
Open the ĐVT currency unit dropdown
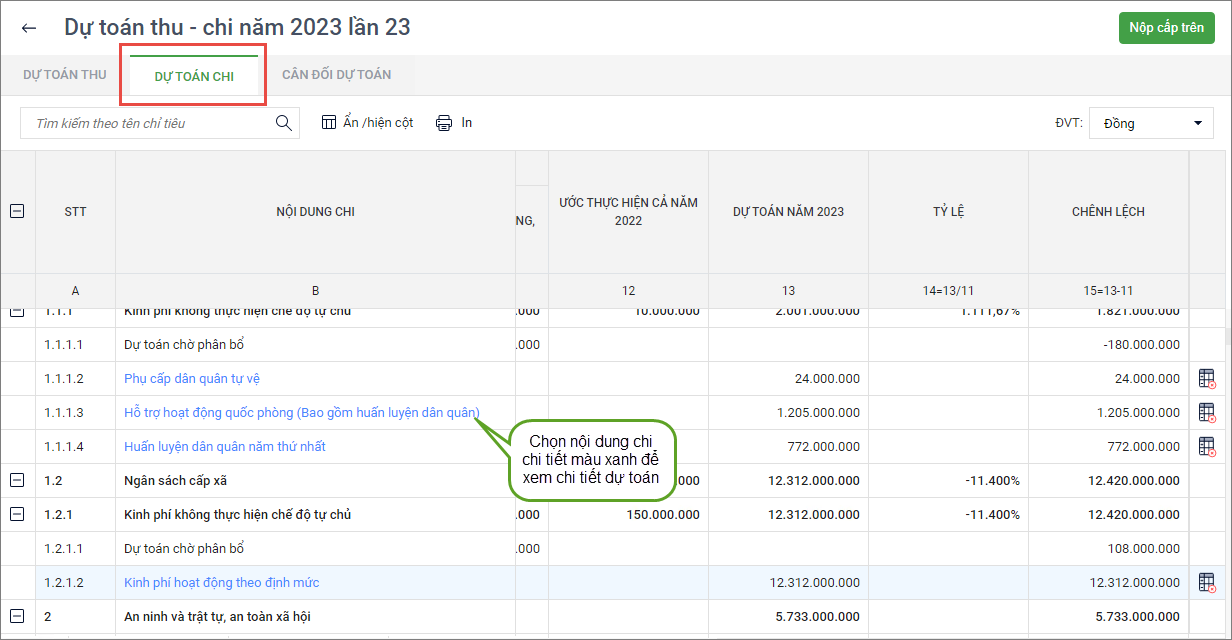[x=1150, y=123]
